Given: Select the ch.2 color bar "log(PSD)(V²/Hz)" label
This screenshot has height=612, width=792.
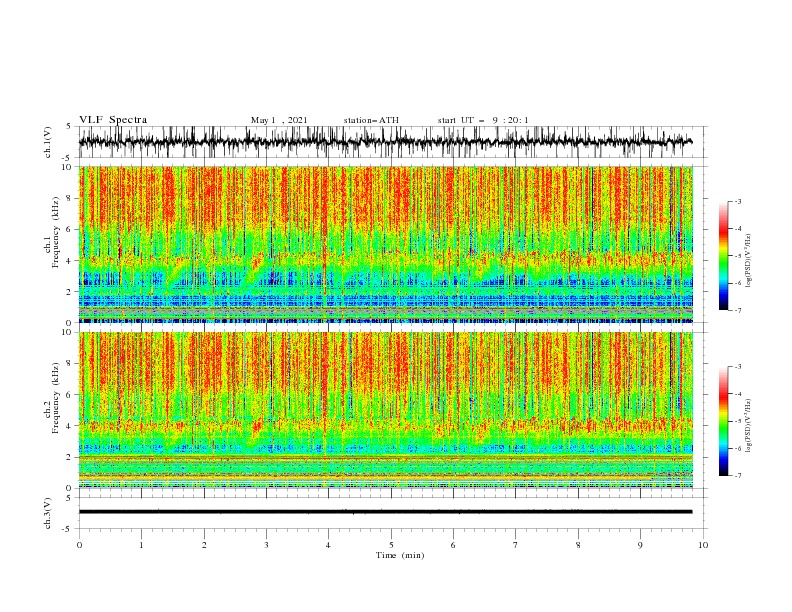Looking at the screenshot, I should (x=749, y=426).
